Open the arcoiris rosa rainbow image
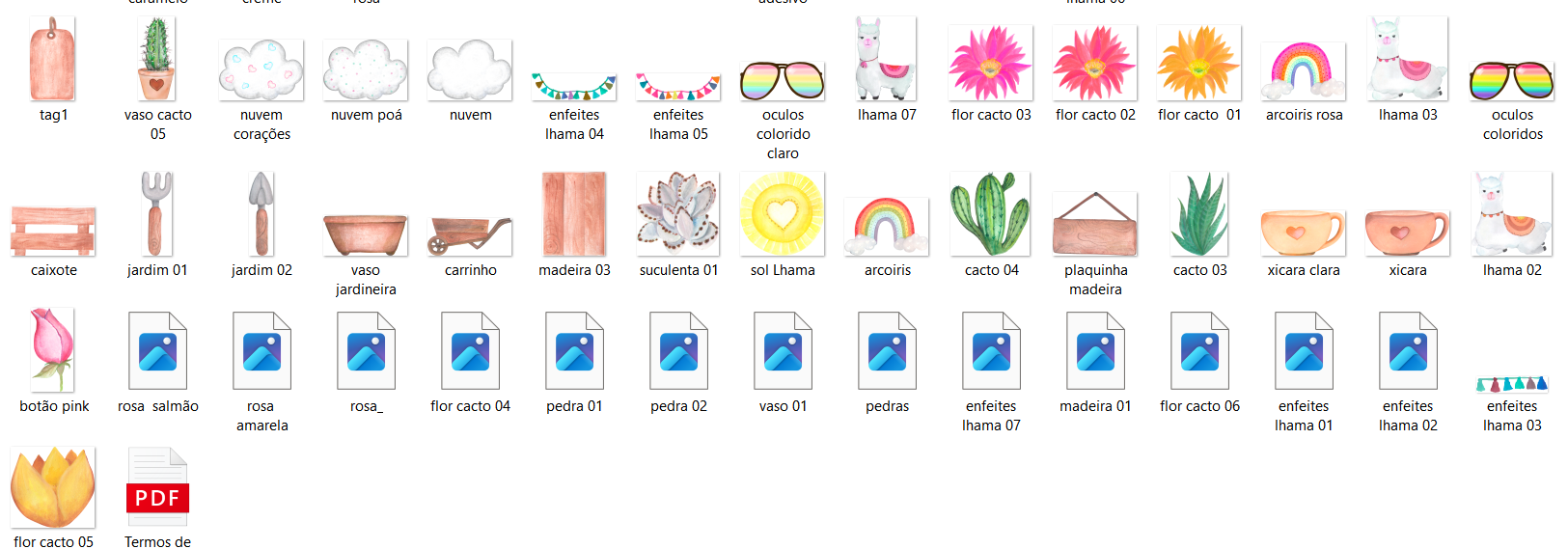Screen dimensions: 1568x549 1304,70
